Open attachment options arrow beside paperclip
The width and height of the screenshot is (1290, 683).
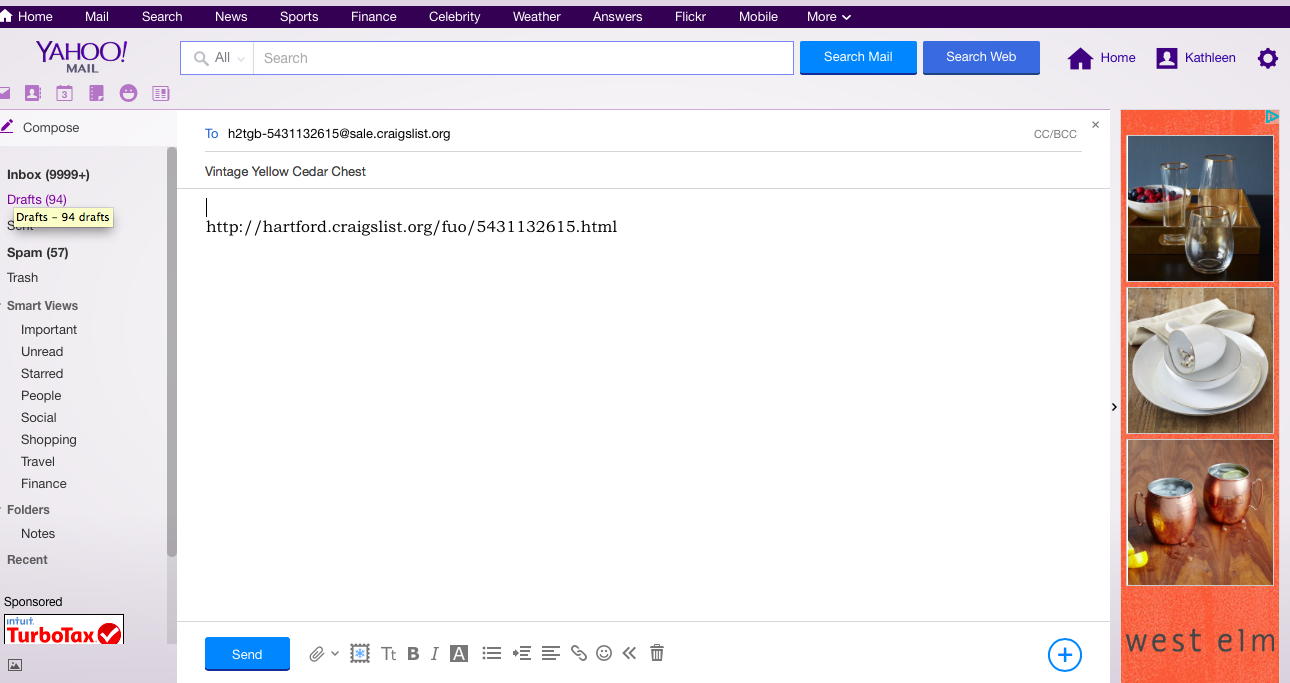pyautogui.click(x=335, y=653)
